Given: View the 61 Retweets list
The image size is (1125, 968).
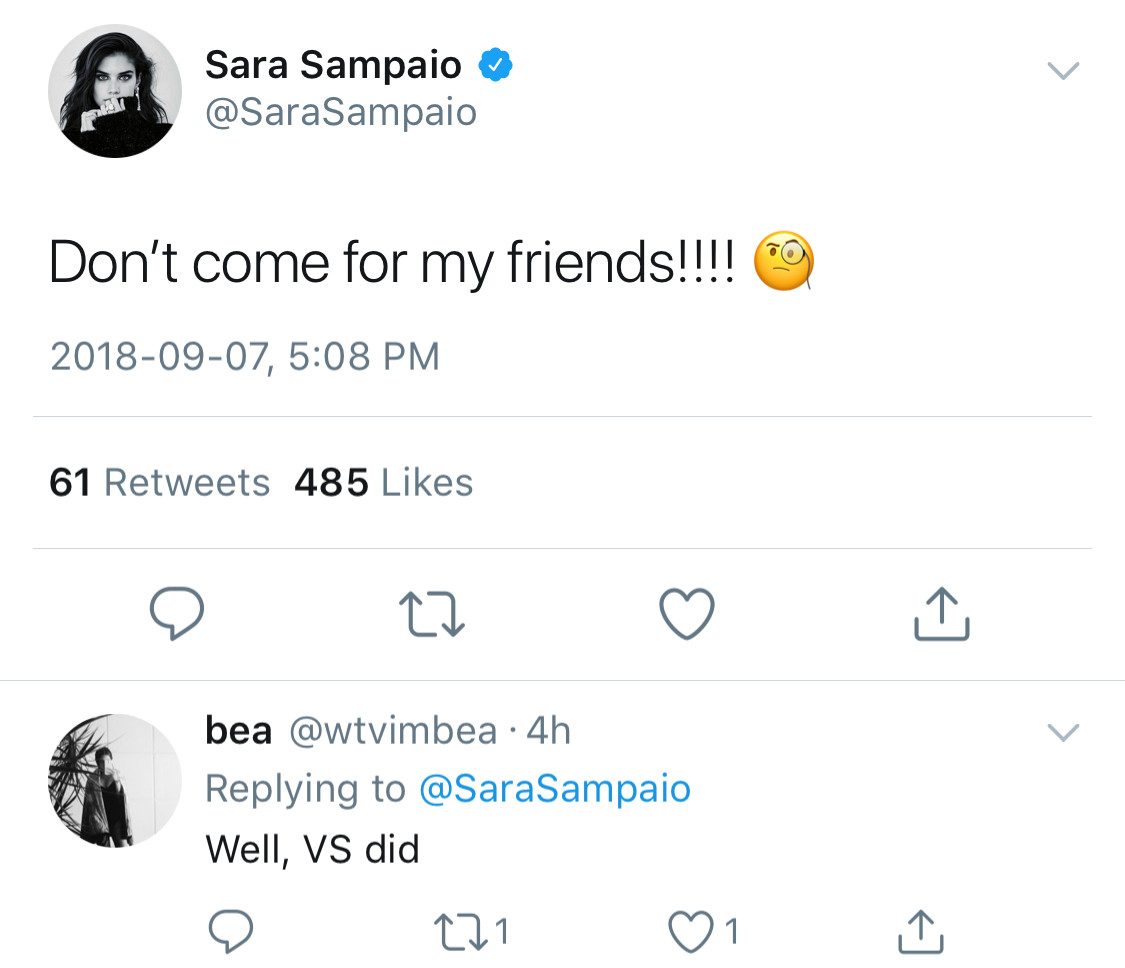Looking at the screenshot, I should point(160,483).
